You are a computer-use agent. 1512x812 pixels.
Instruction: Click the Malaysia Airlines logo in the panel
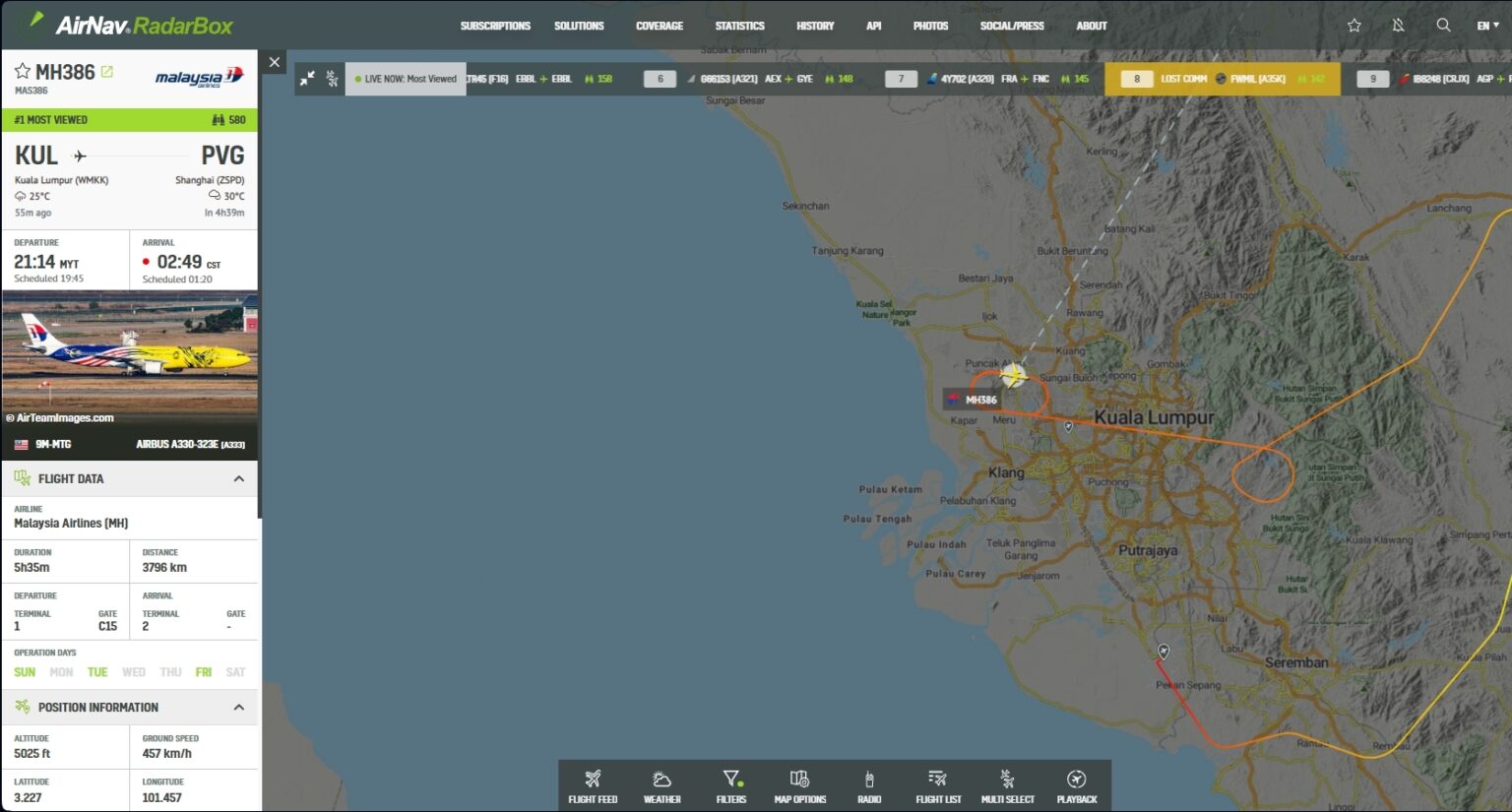click(x=199, y=77)
